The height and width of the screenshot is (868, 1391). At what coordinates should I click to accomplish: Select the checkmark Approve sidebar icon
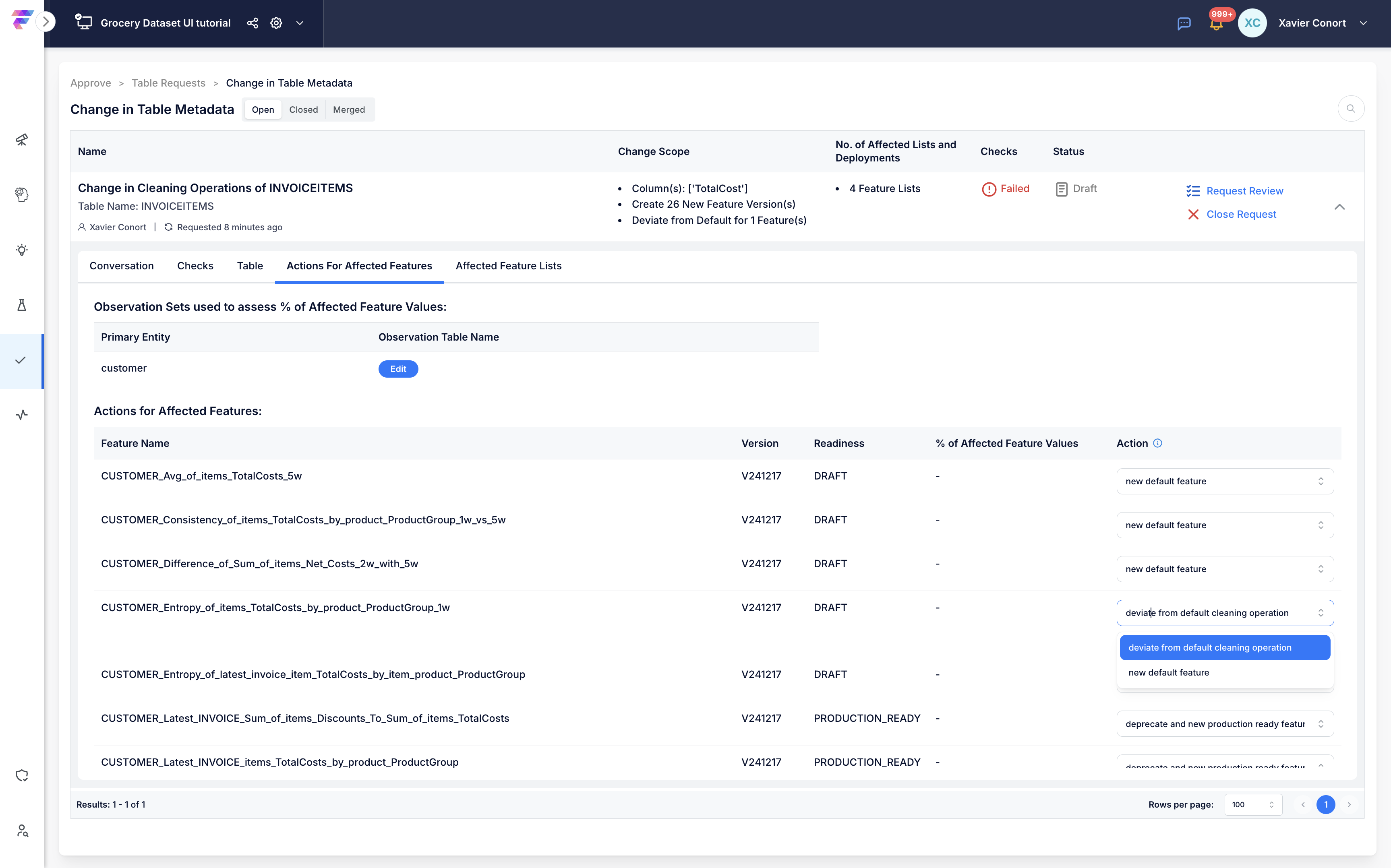pos(21,360)
